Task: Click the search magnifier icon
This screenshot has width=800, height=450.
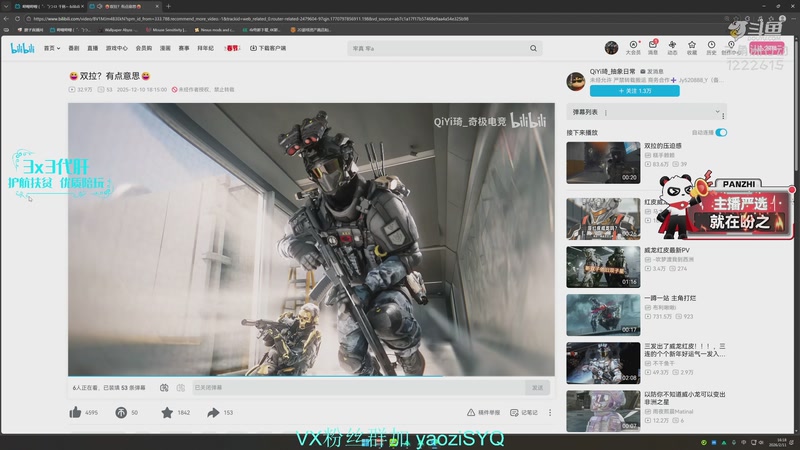Action: tap(533, 48)
